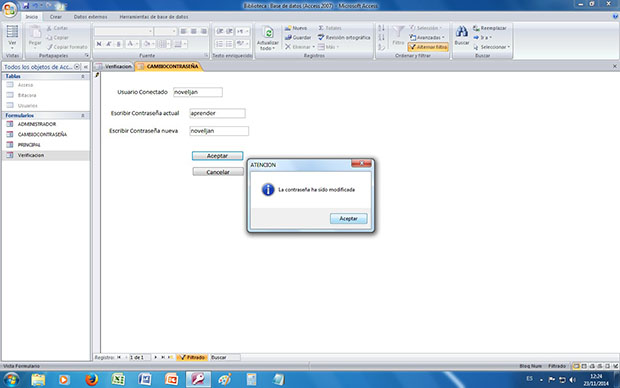Click the italic K formatting icon
The height and width of the screenshot is (388, 620).
(x=109, y=44)
